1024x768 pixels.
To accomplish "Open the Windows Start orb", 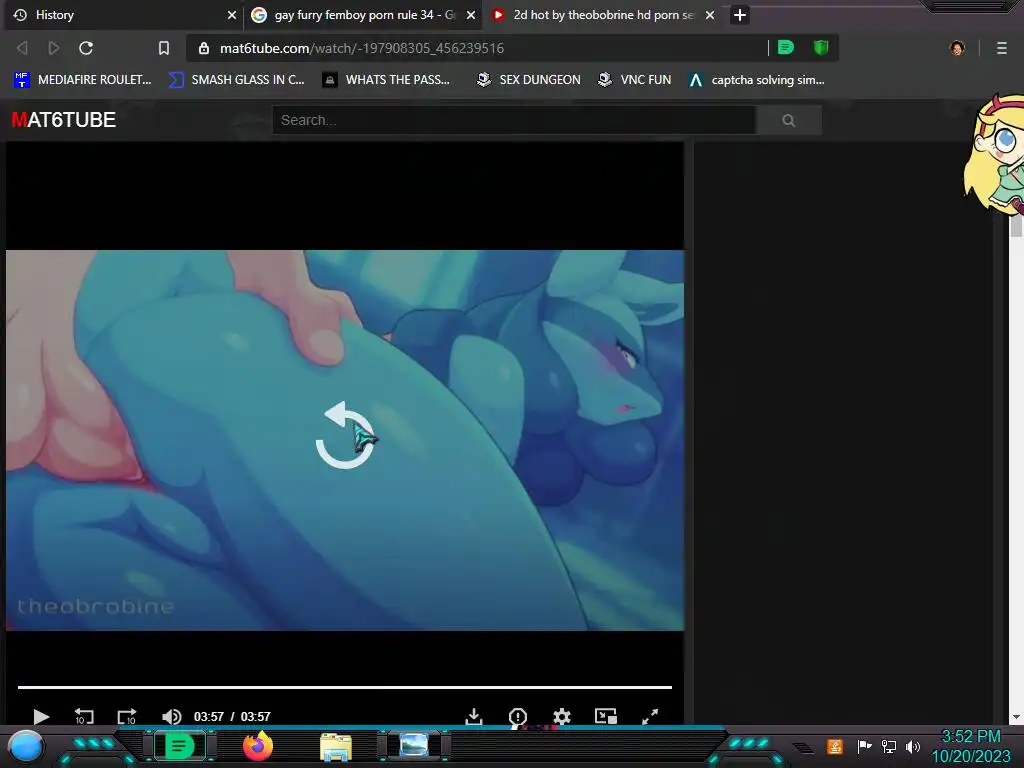I will tap(27, 746).
